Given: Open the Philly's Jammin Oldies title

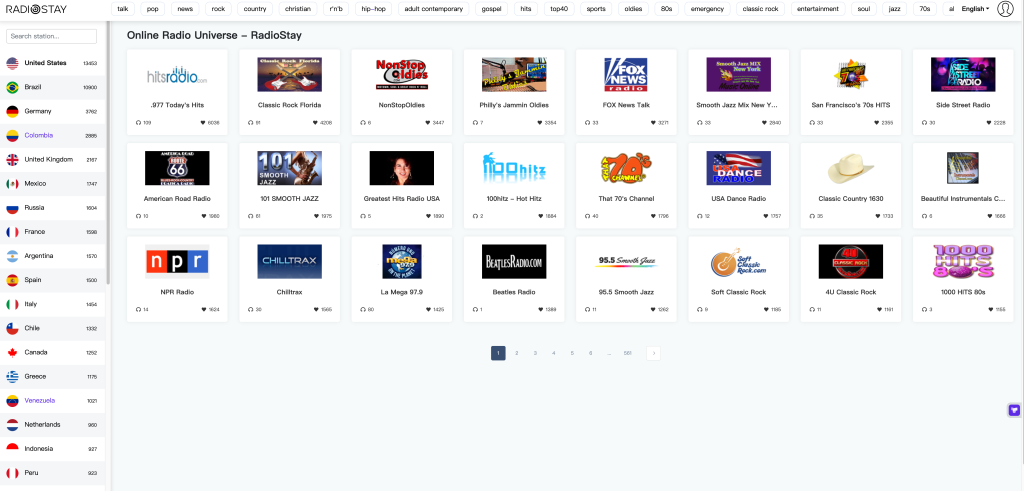Looking at the screenshot, I should click(x=514, y=105).
